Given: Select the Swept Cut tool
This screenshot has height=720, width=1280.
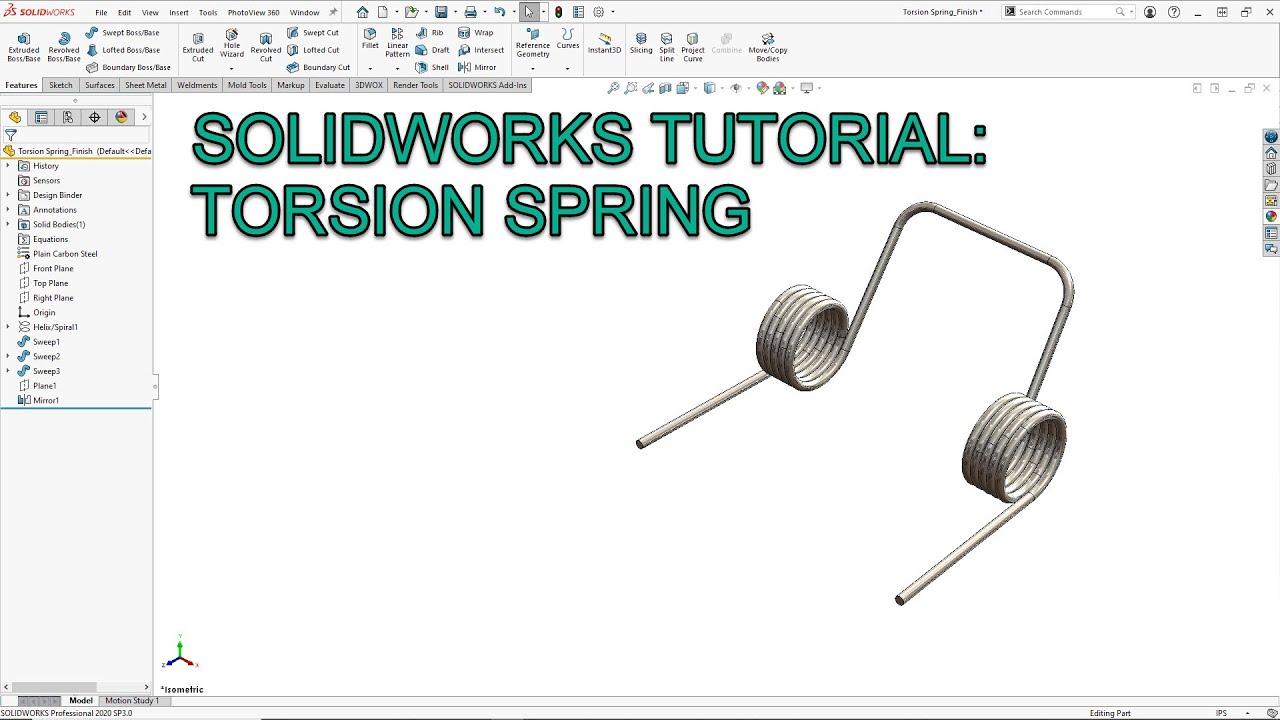Looking at the screenshot, I should (x=313, y=33).
